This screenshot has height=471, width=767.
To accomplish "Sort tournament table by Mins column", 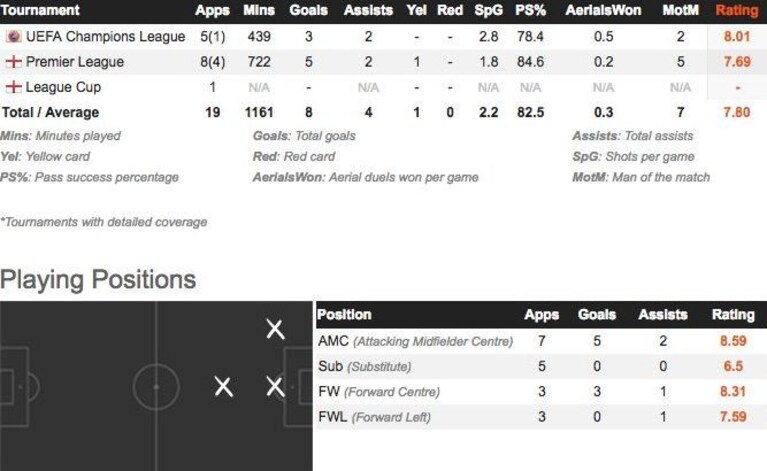I will [259, 10].
